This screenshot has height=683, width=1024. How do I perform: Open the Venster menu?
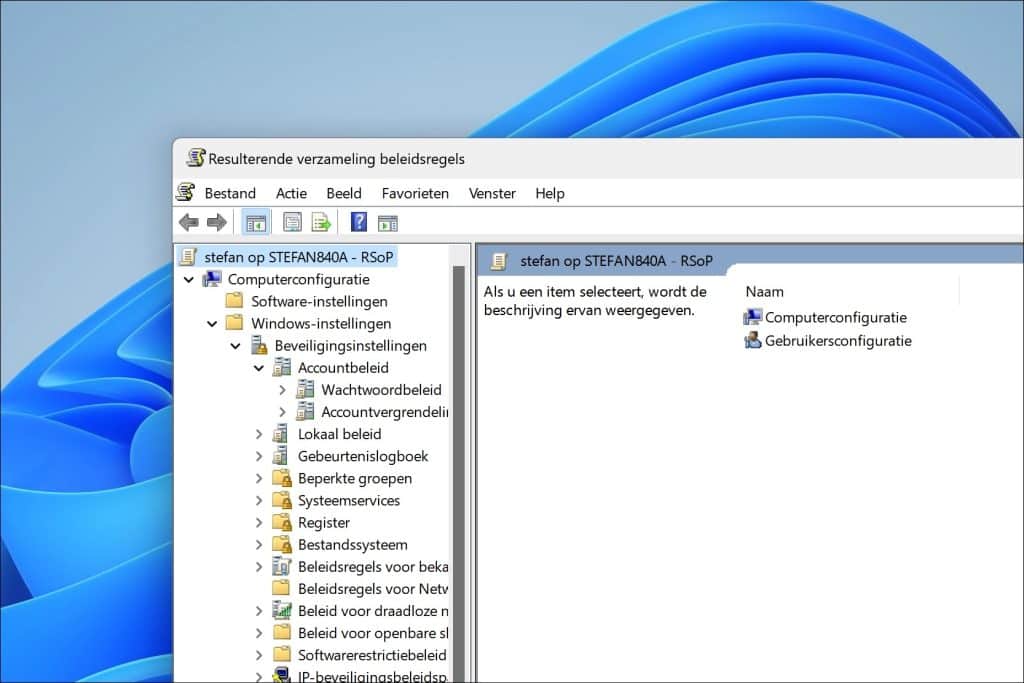492,193
